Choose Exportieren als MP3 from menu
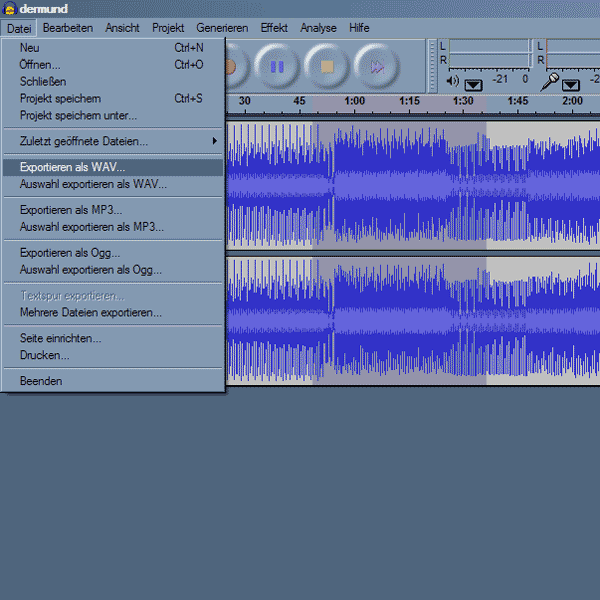Viewport: 600px width, 600px height. [71, 210]
